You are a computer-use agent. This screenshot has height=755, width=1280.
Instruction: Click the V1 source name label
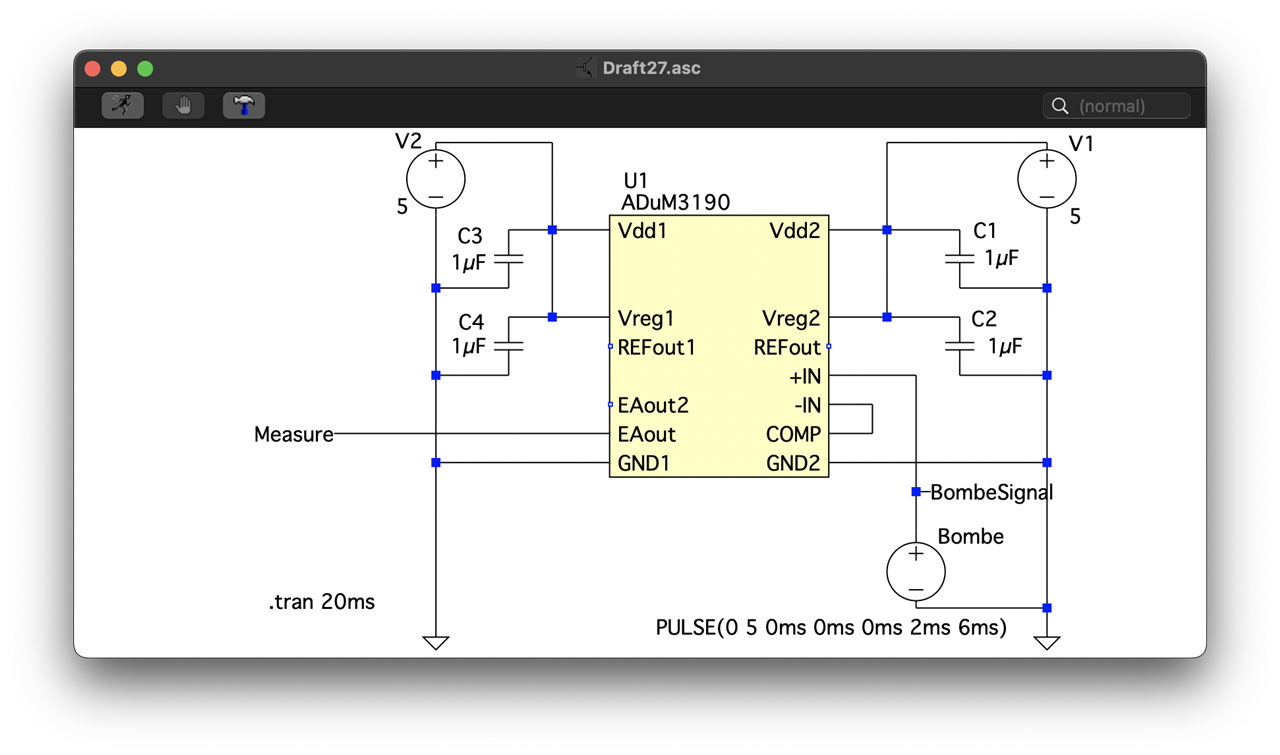point(1081,144)
